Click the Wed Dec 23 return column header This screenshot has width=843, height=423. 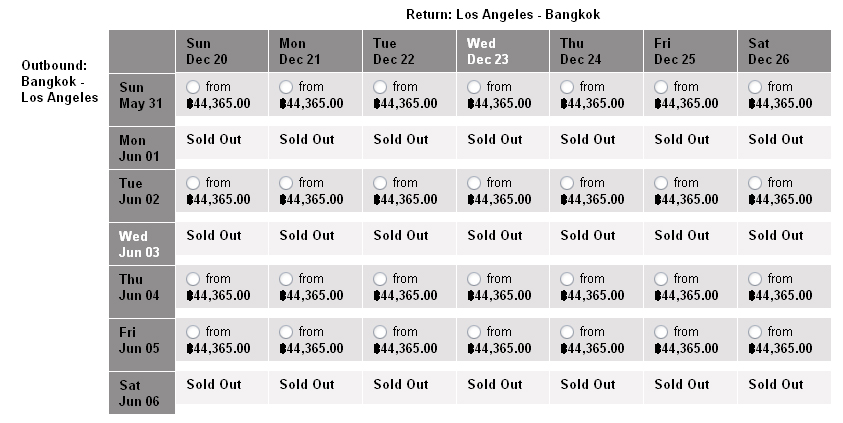503,51
